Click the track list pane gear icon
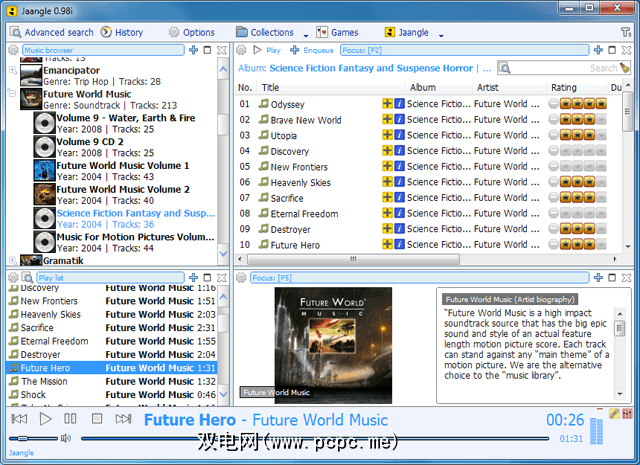640x465 pixels. point(241,50)
